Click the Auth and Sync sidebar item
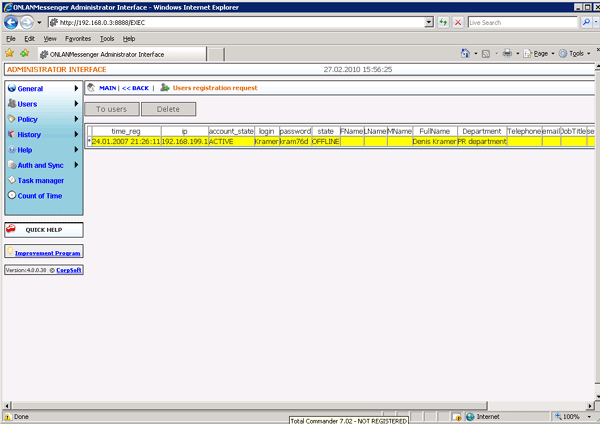 pos(41,165)
